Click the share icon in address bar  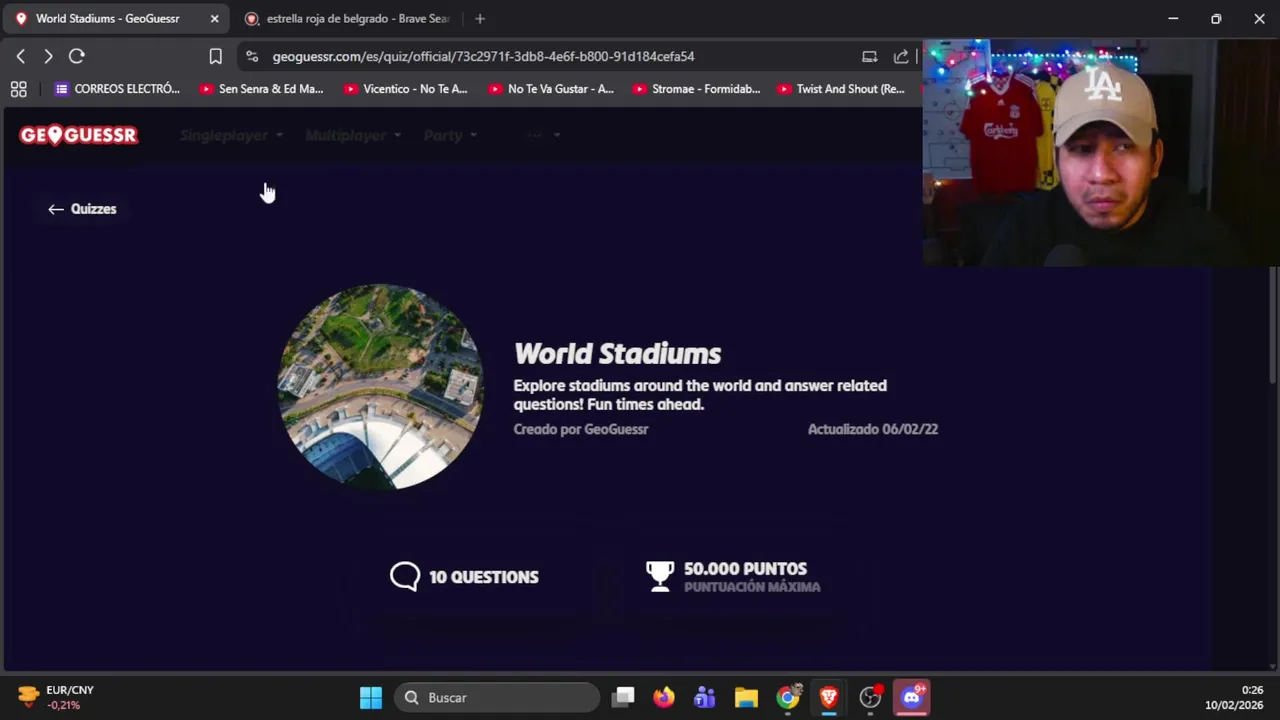(x=901, y=57)
